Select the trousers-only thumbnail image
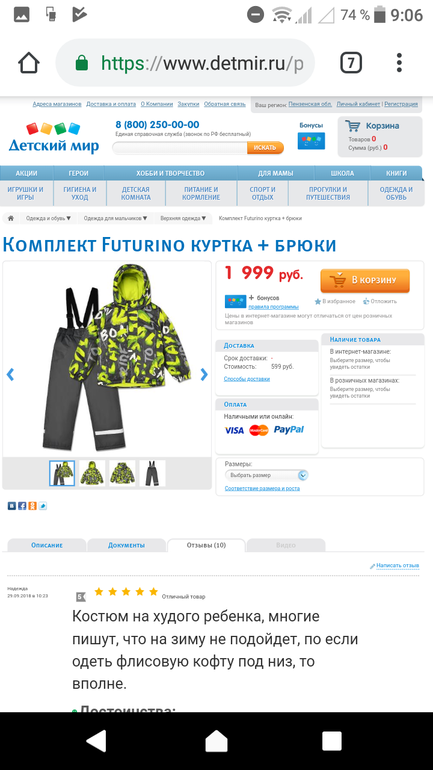The image size is (433, 770). pos(152,473)
